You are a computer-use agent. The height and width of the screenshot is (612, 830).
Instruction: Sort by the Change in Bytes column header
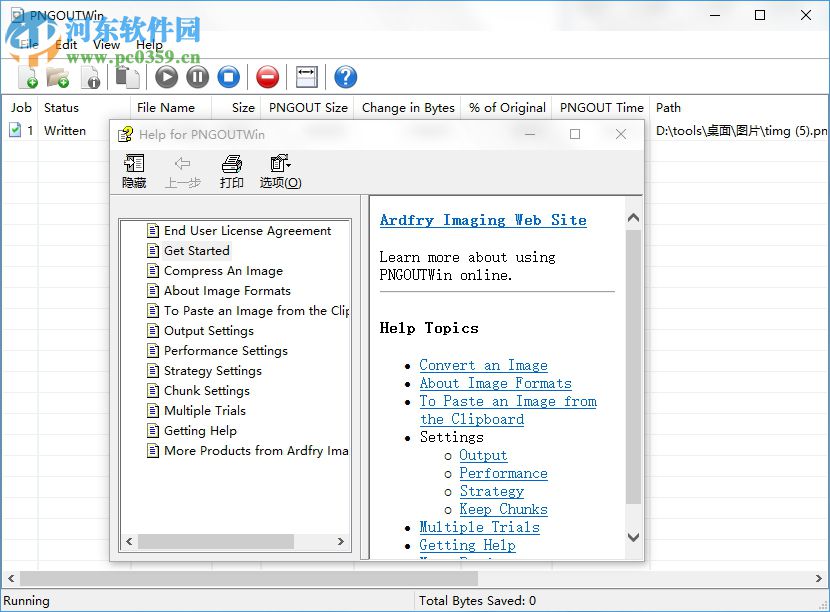[x=408, y=107]
